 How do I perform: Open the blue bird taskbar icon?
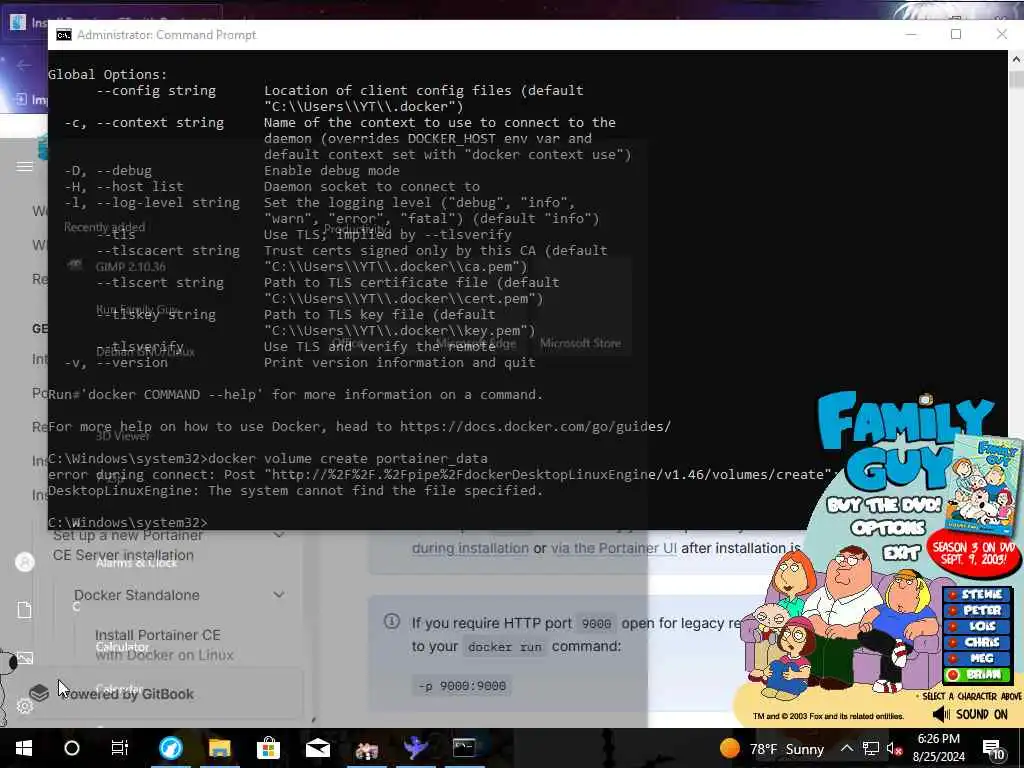coord(415,748)
